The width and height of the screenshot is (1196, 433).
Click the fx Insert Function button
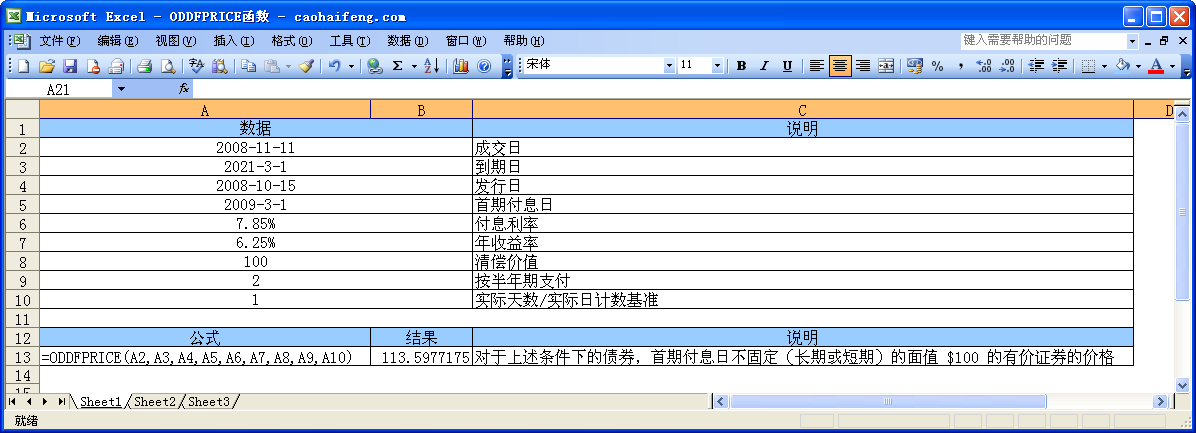[x=184, y=89]
